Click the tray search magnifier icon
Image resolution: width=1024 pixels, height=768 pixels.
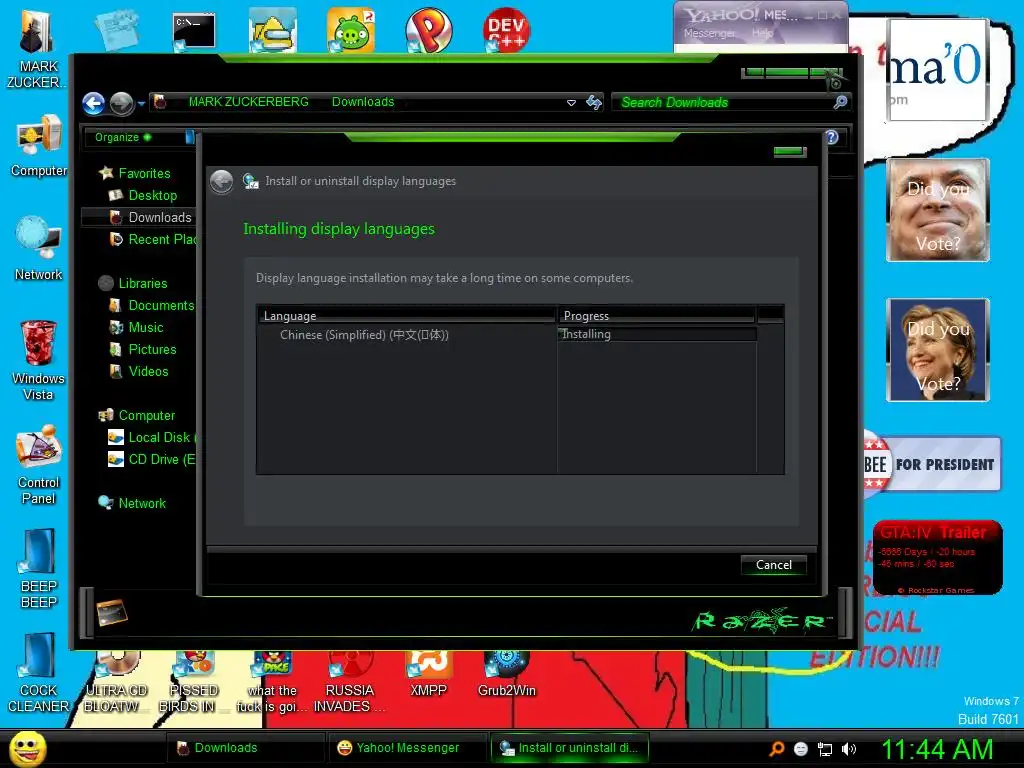[x=776, y=748]
